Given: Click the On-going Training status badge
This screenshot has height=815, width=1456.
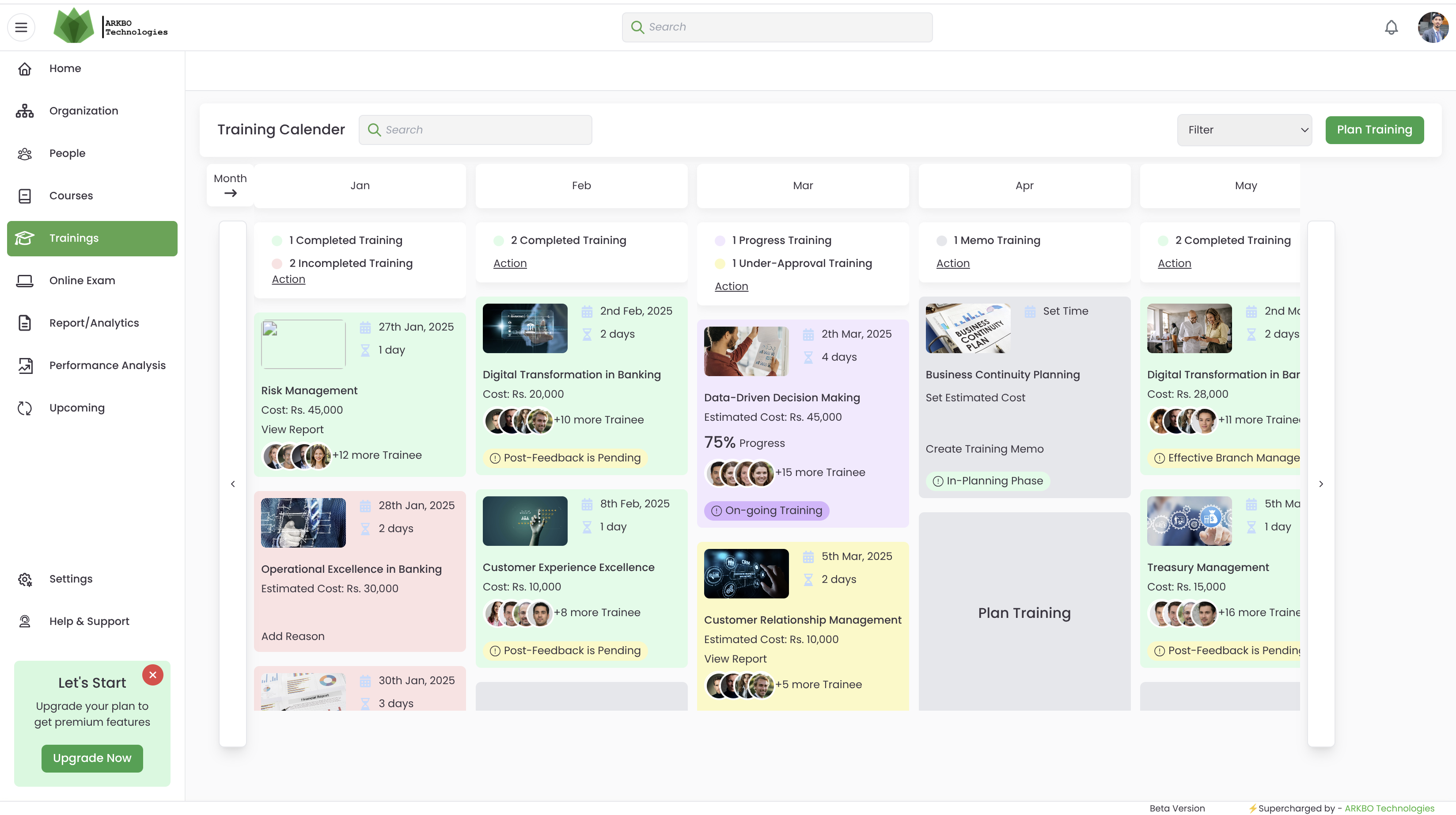Looking at the screenshot, I should pos(766,510).
